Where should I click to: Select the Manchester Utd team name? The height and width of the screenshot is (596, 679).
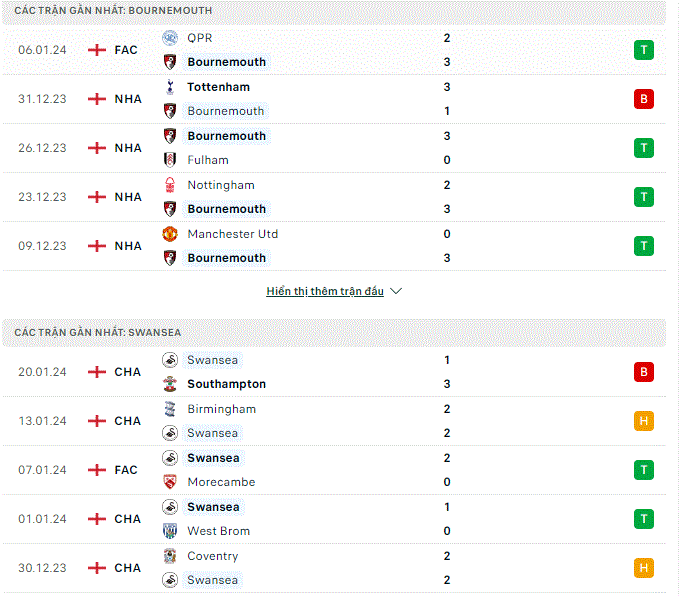(233, 234)
